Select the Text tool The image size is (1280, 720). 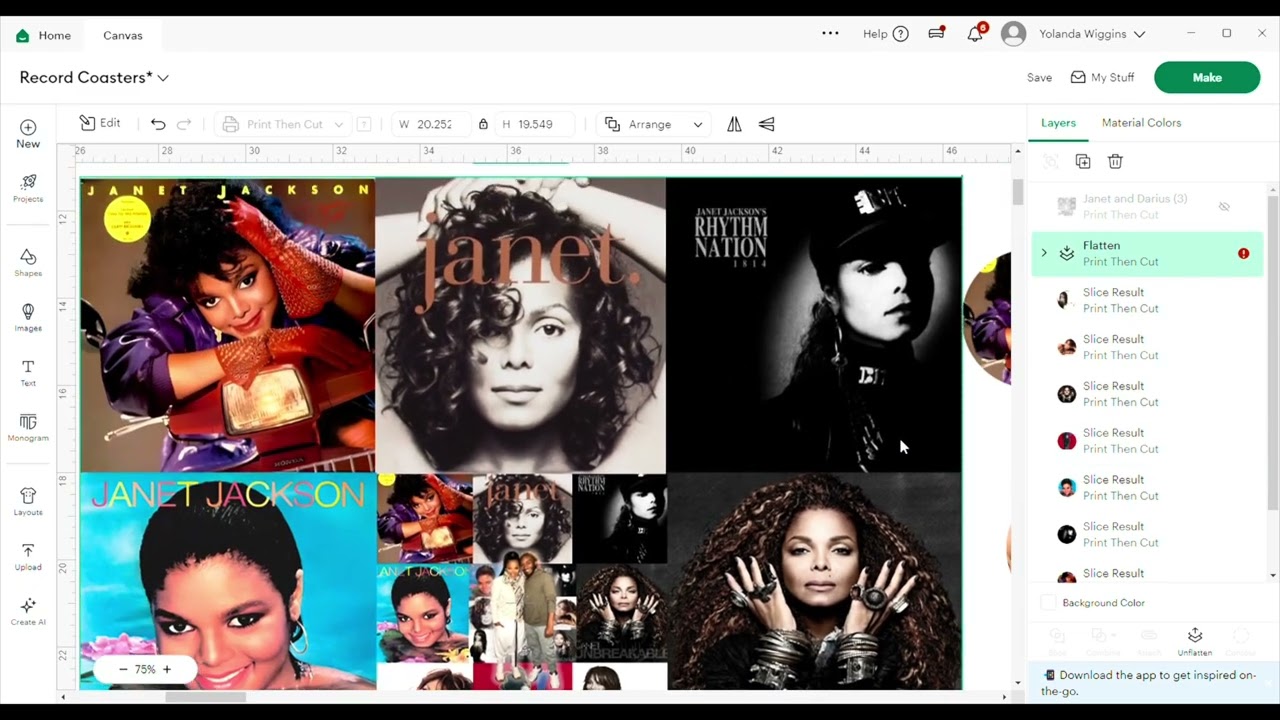coord(28,372)
